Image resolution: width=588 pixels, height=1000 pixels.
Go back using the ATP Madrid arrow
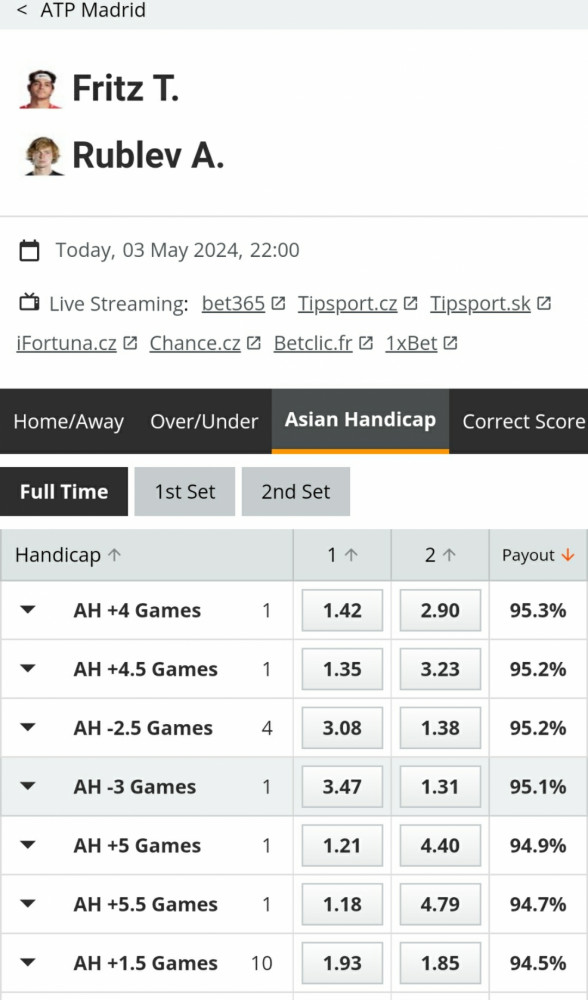point(22,10)
